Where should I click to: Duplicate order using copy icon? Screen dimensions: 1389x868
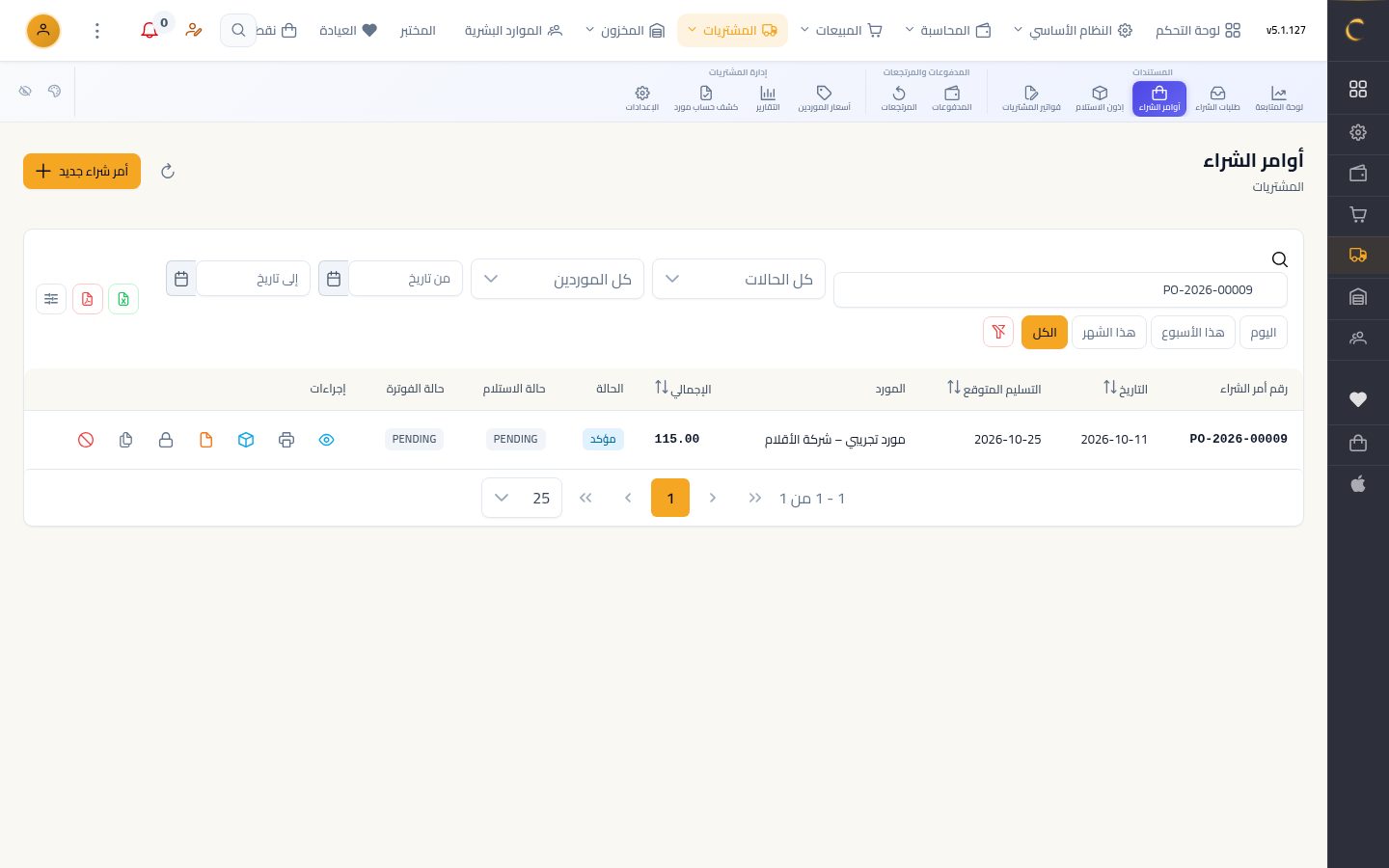tap(125, 440)
